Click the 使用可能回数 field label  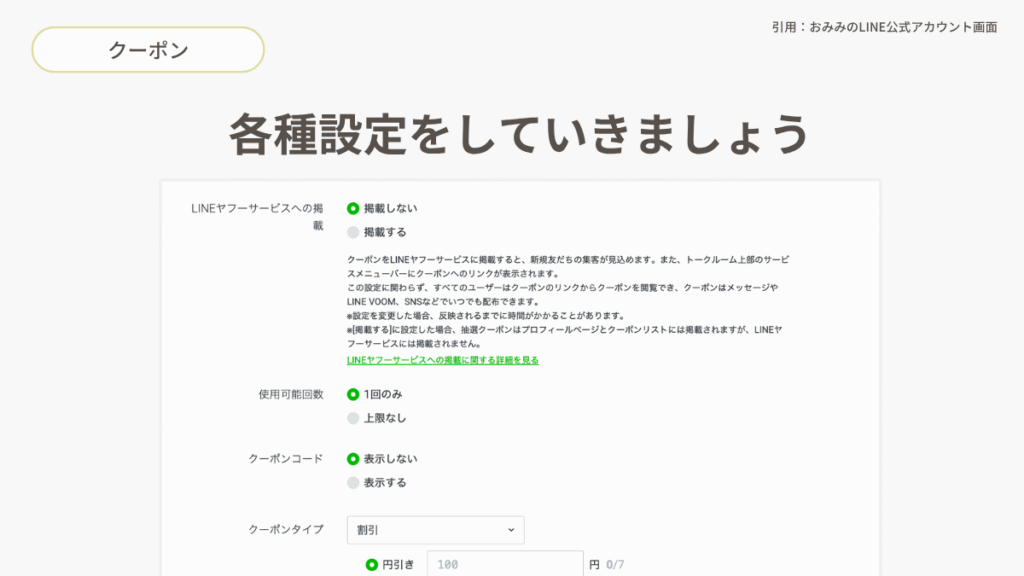pos(290,394)
